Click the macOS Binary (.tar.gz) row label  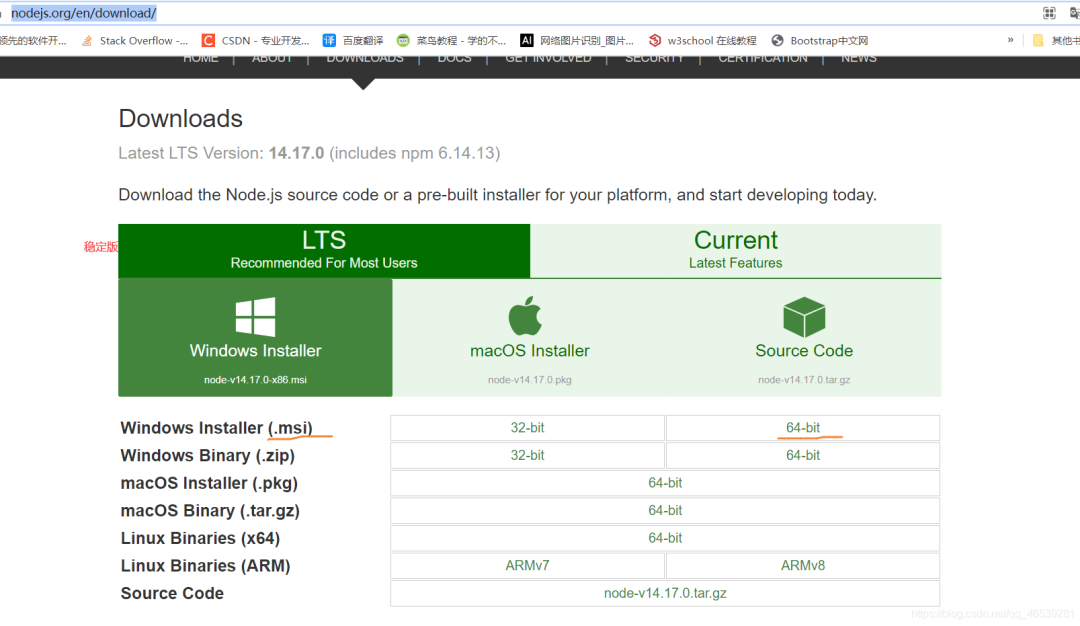210,510
